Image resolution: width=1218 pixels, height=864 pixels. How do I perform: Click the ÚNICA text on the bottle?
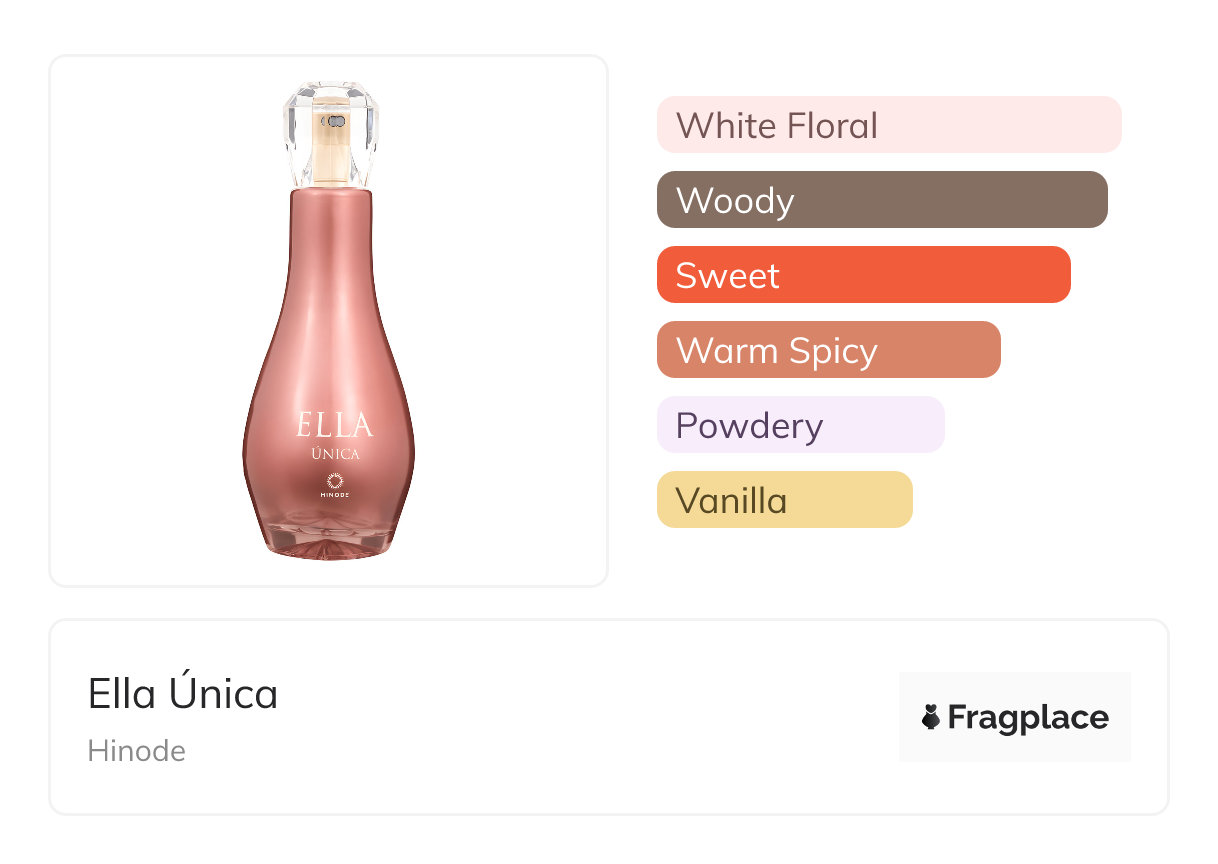[x=335, y=455]
